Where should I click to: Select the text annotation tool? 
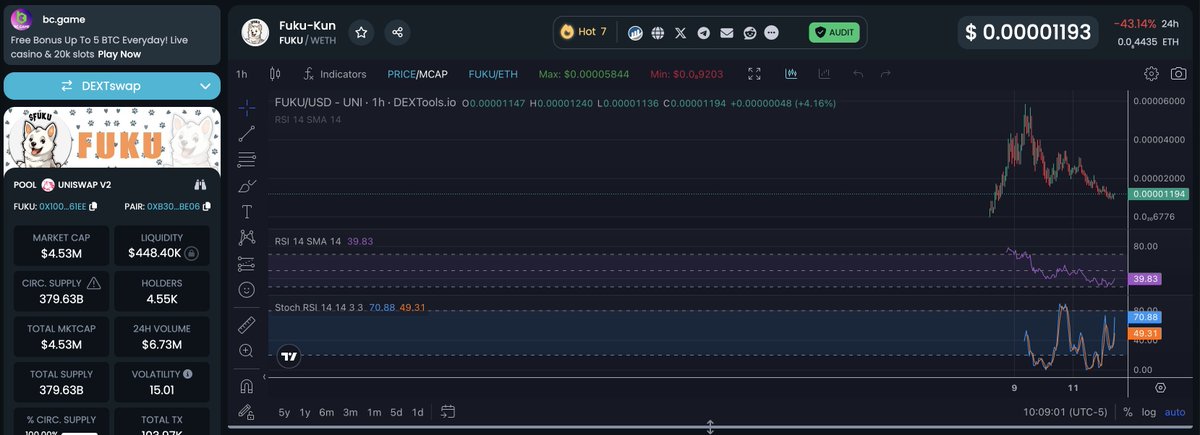[247, 212]
